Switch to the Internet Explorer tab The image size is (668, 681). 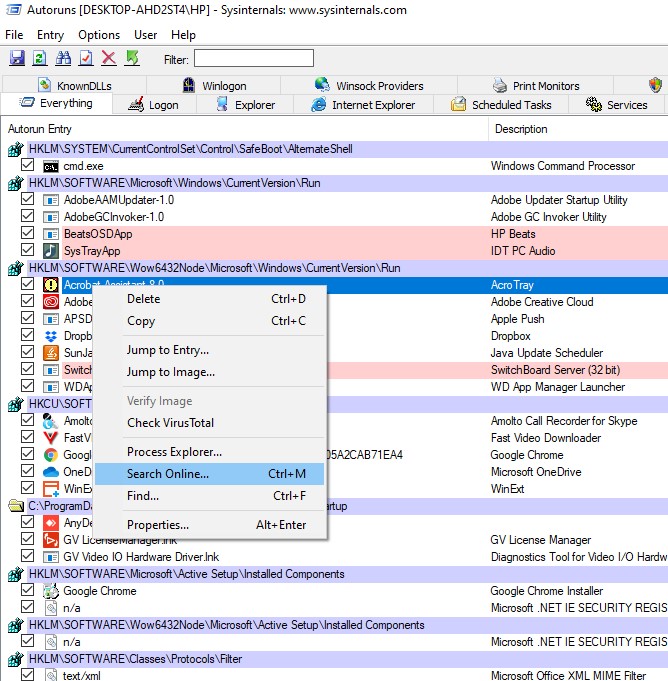pos(364,105)
